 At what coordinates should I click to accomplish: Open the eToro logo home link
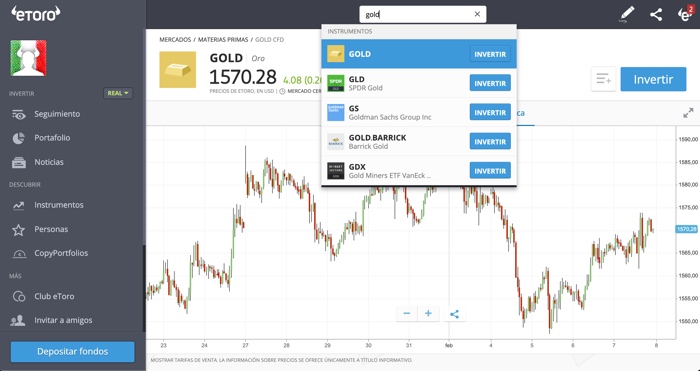click(x=36, y=14)
